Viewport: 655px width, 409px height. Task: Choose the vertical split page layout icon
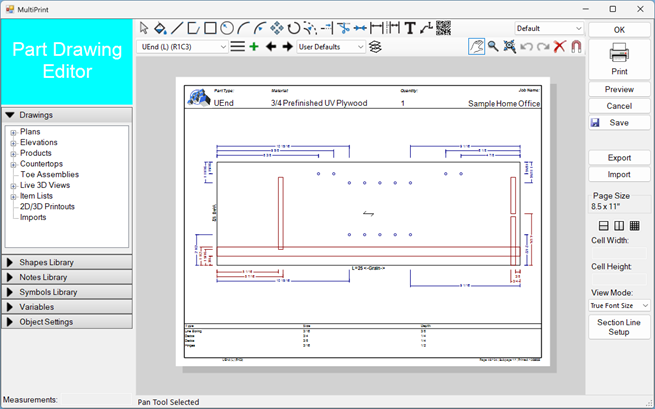[x=619, y=226]
